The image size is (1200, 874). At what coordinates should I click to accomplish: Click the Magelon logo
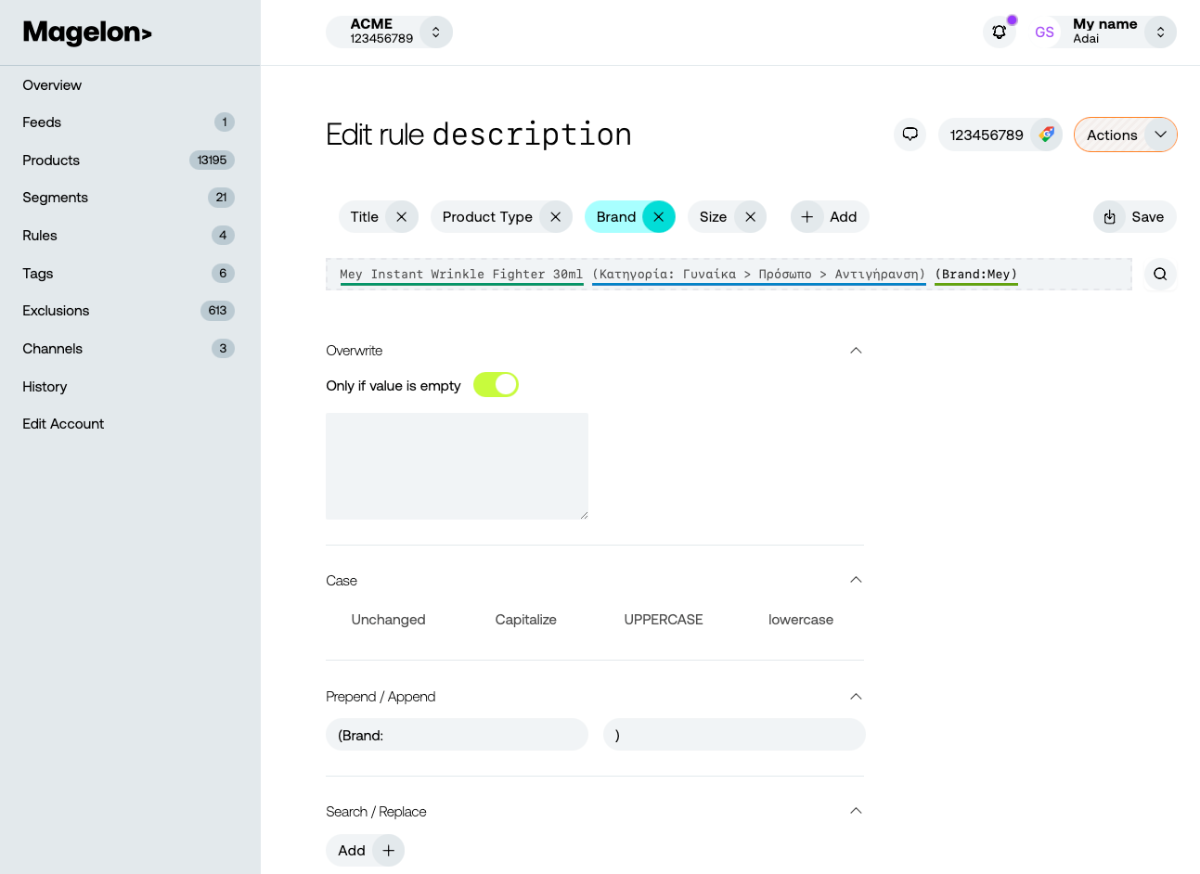87,33
